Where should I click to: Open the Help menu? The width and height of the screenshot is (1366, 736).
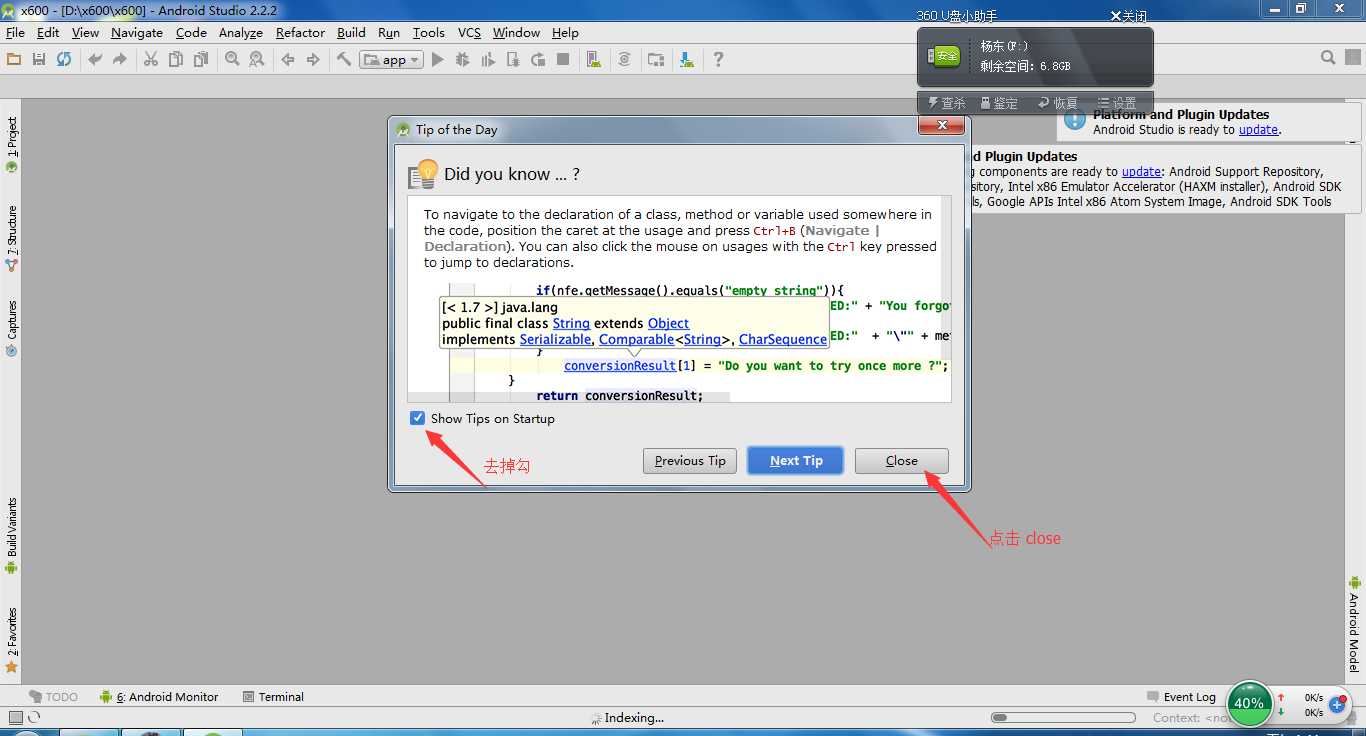[x=565, y=32]
